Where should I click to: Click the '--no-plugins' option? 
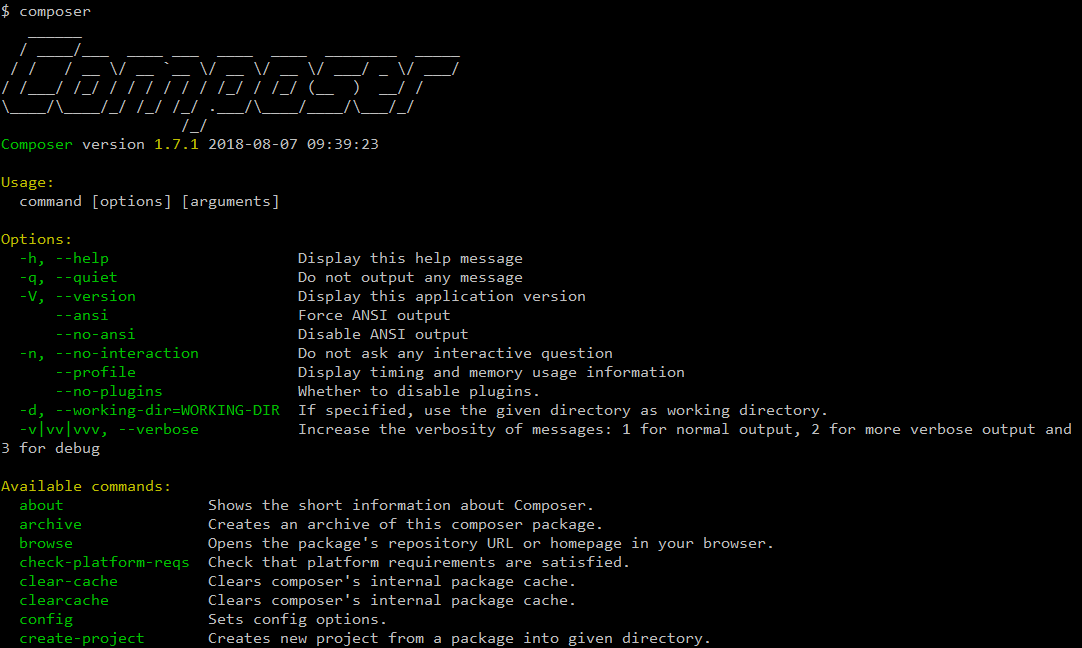pos(109,391)
